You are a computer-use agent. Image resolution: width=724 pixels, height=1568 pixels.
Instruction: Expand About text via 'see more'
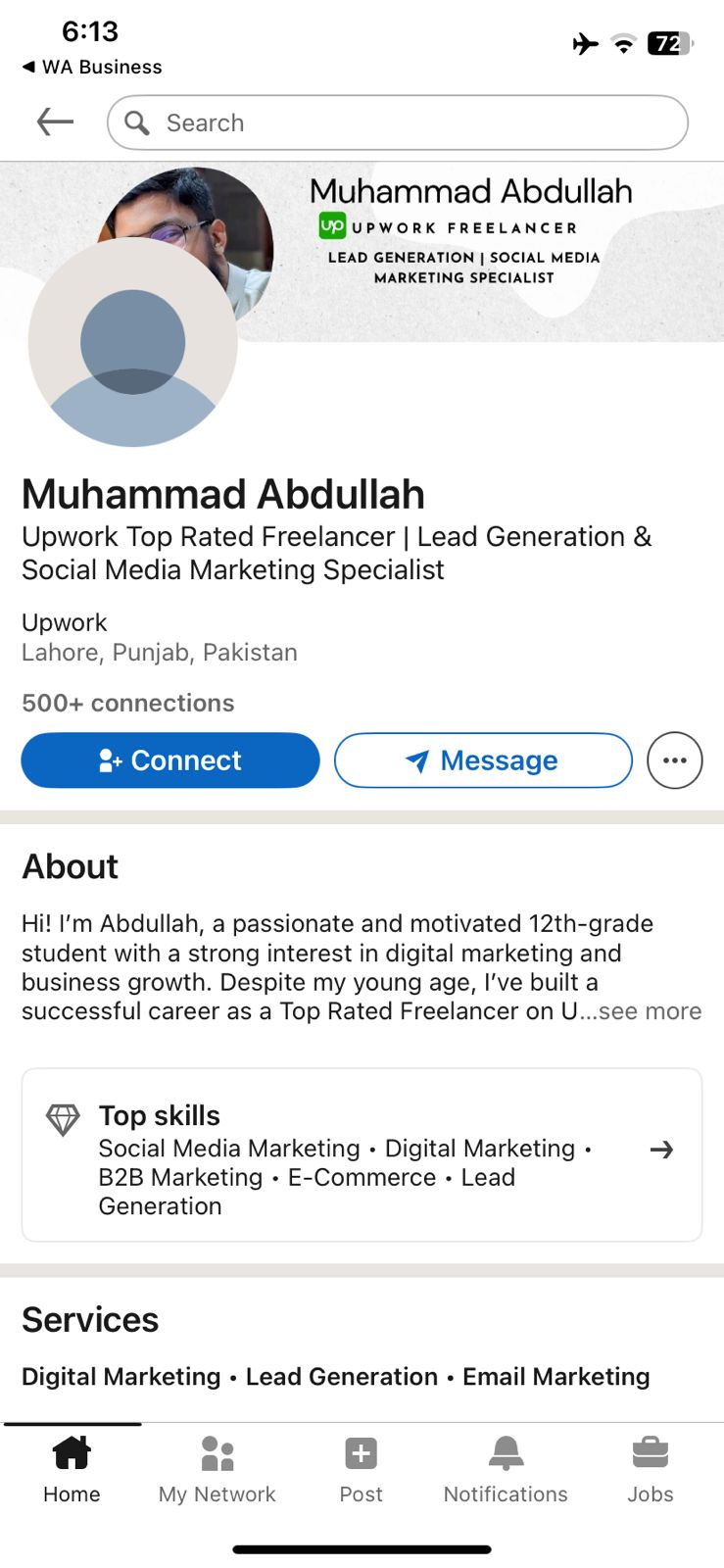click(x=650, y=1011)
